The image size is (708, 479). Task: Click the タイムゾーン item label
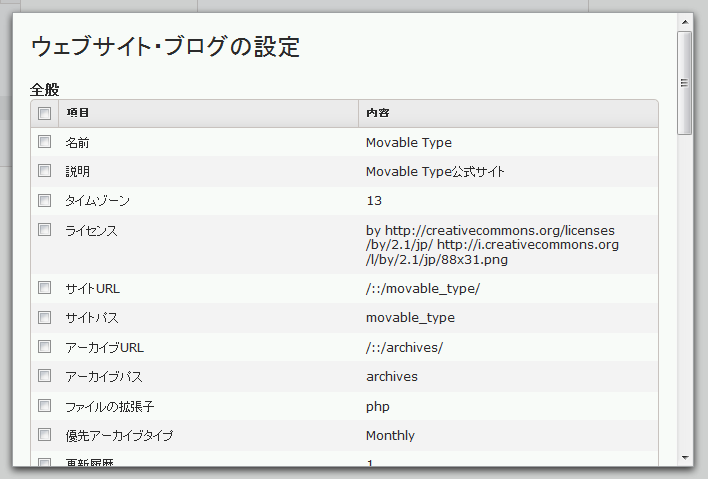pyautogui.click(x=98, y=200)
